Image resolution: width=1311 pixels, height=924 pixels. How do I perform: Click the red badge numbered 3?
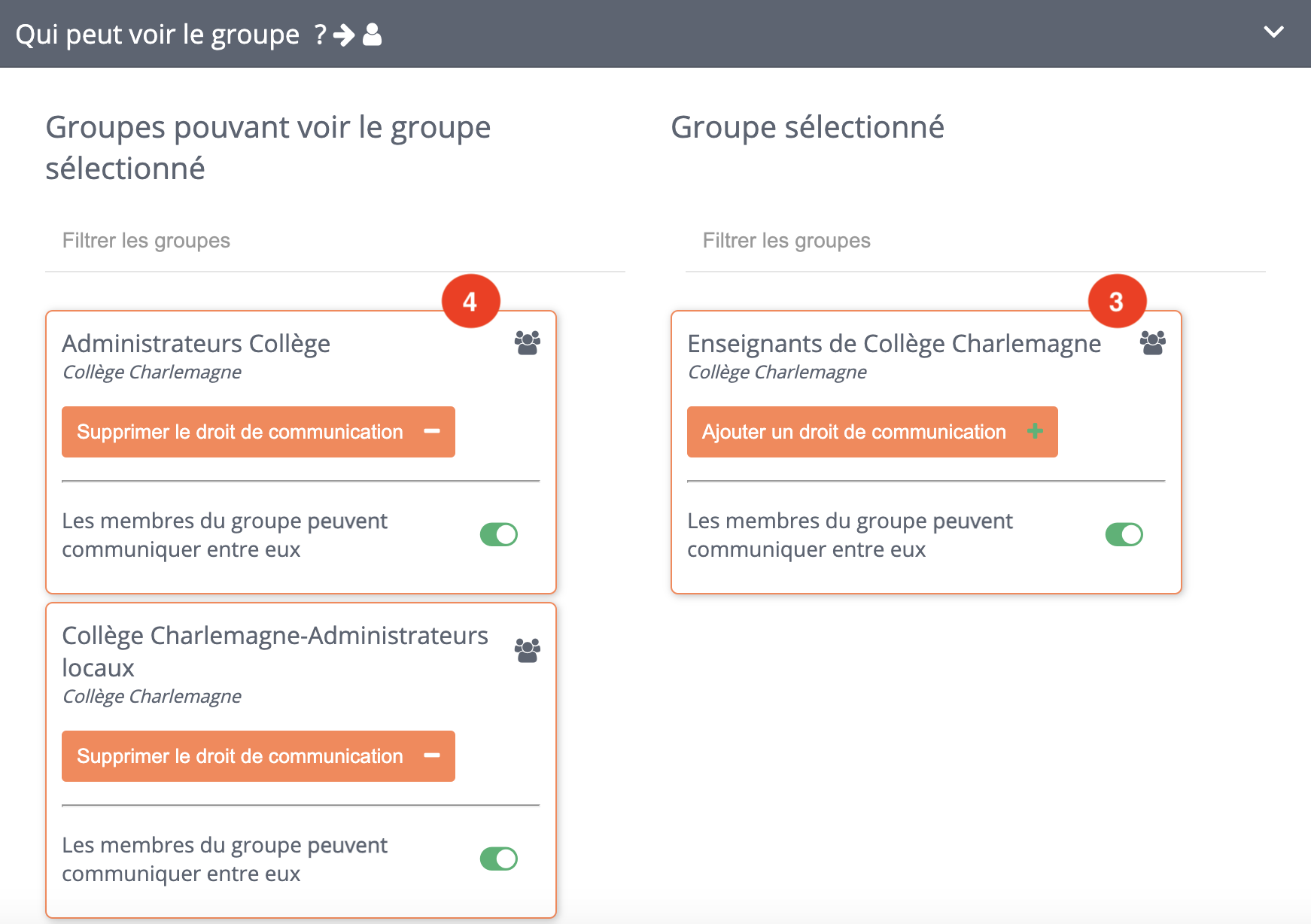point(1117,302)
